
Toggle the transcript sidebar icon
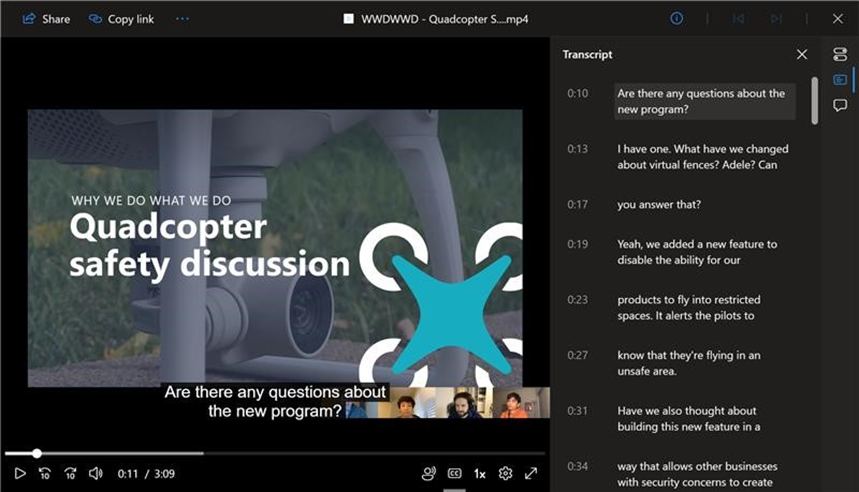tap(840, 80)
